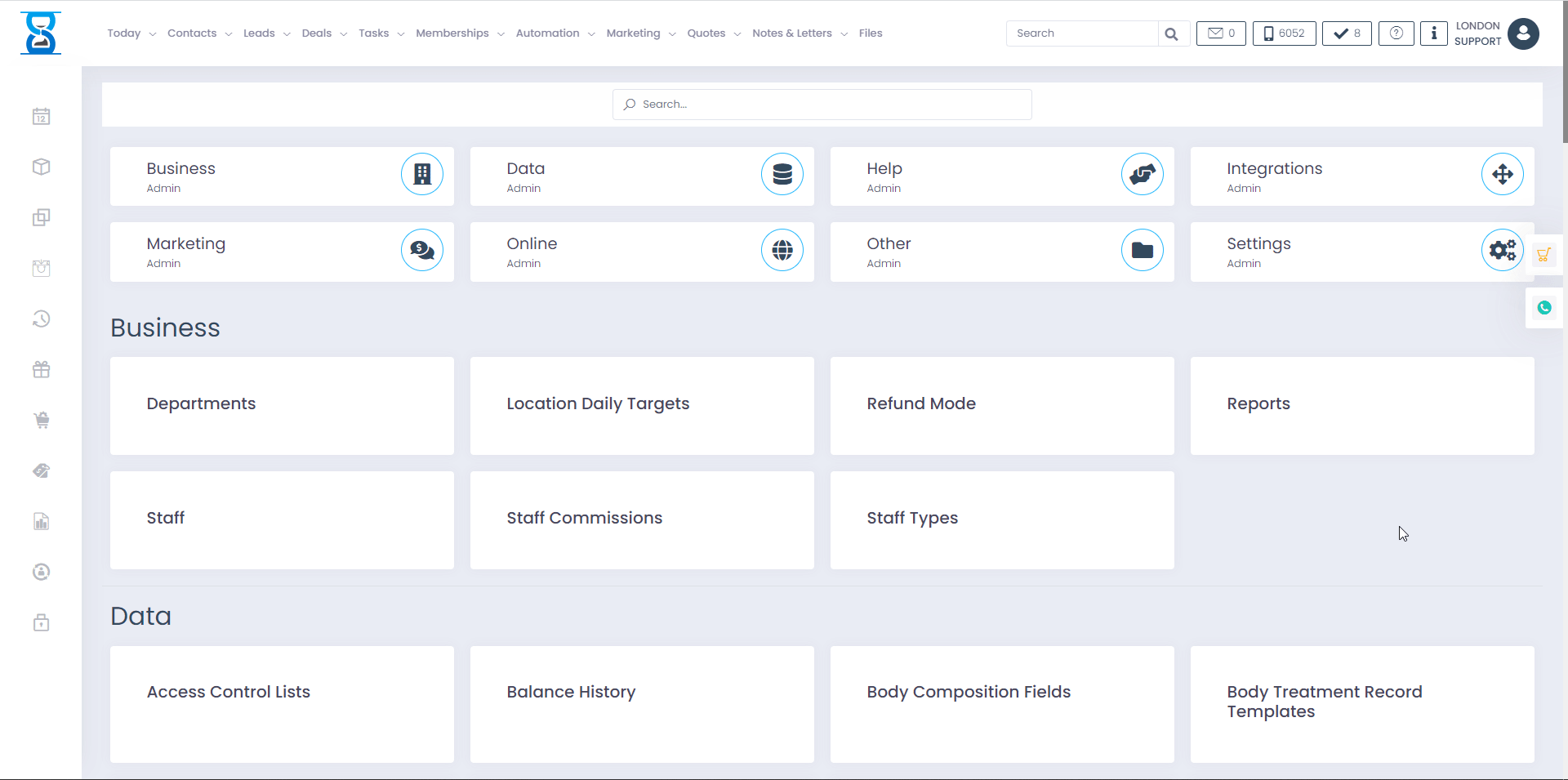The width and height of the screenshot is (1568, 780).
Task: Select the gift icon in the sidebar
Action: pos(41,369)
